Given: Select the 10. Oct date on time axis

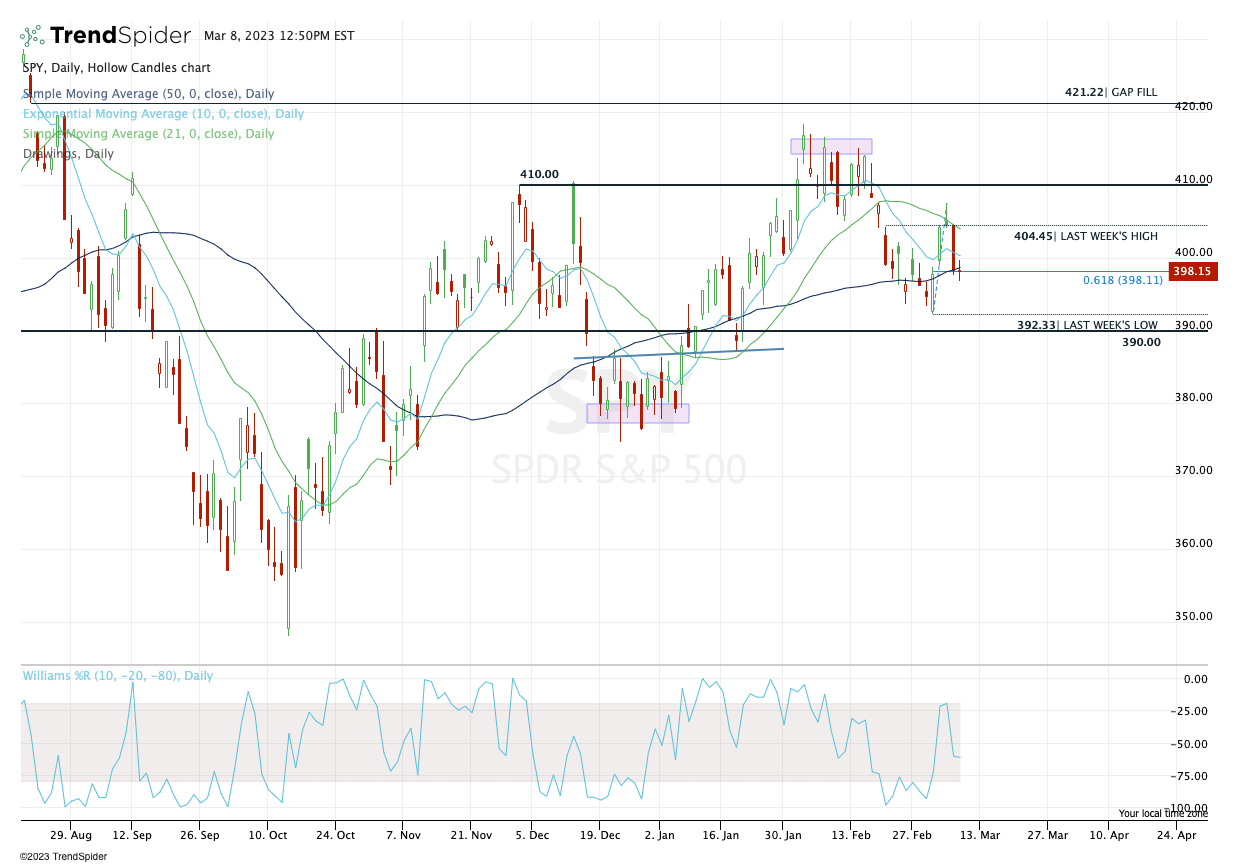Looking at the screenshot, I should (270, 833).
